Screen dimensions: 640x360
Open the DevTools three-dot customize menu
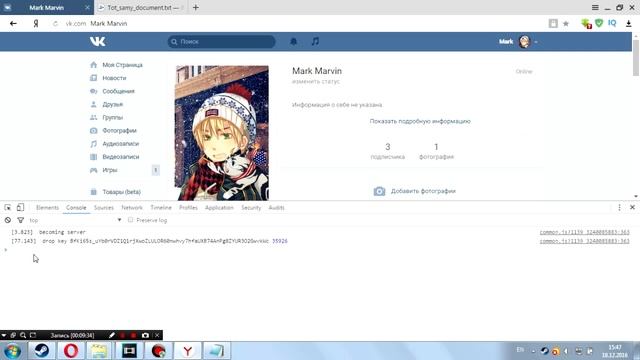[619, 208]
